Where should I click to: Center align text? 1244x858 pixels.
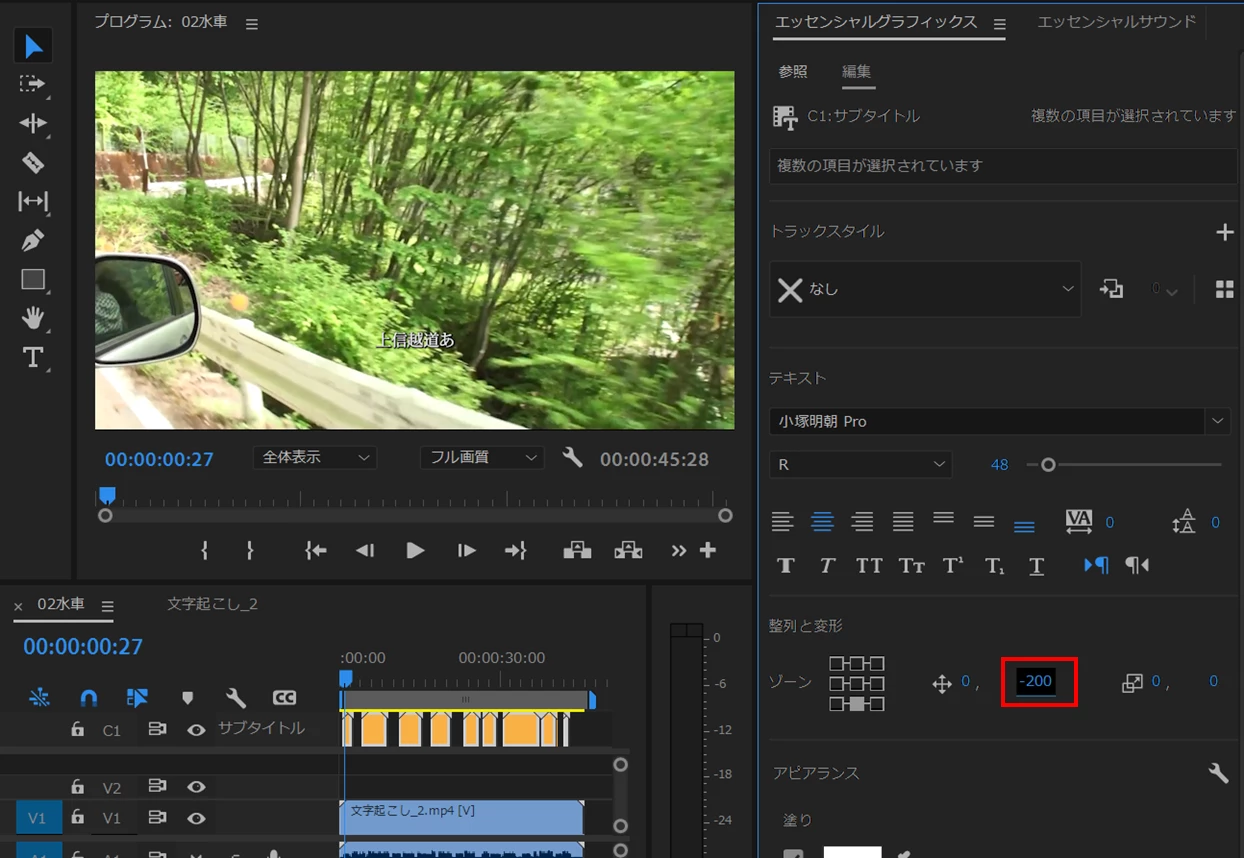(x=822, y=521)
